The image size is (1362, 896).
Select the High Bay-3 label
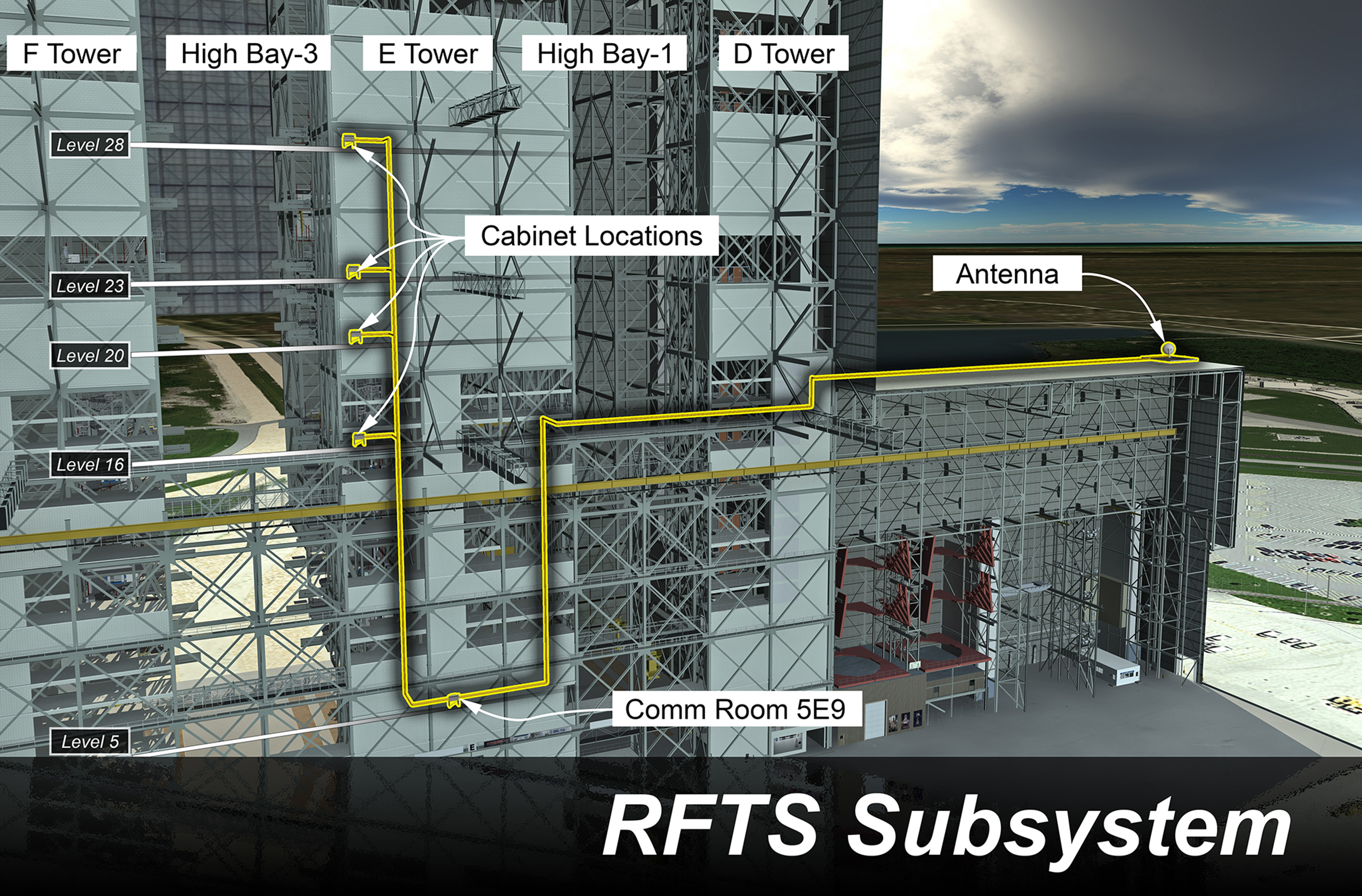[248, 54]
